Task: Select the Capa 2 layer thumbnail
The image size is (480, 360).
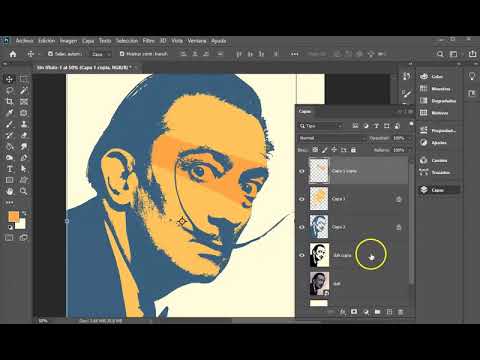Action: click(319, 227)
